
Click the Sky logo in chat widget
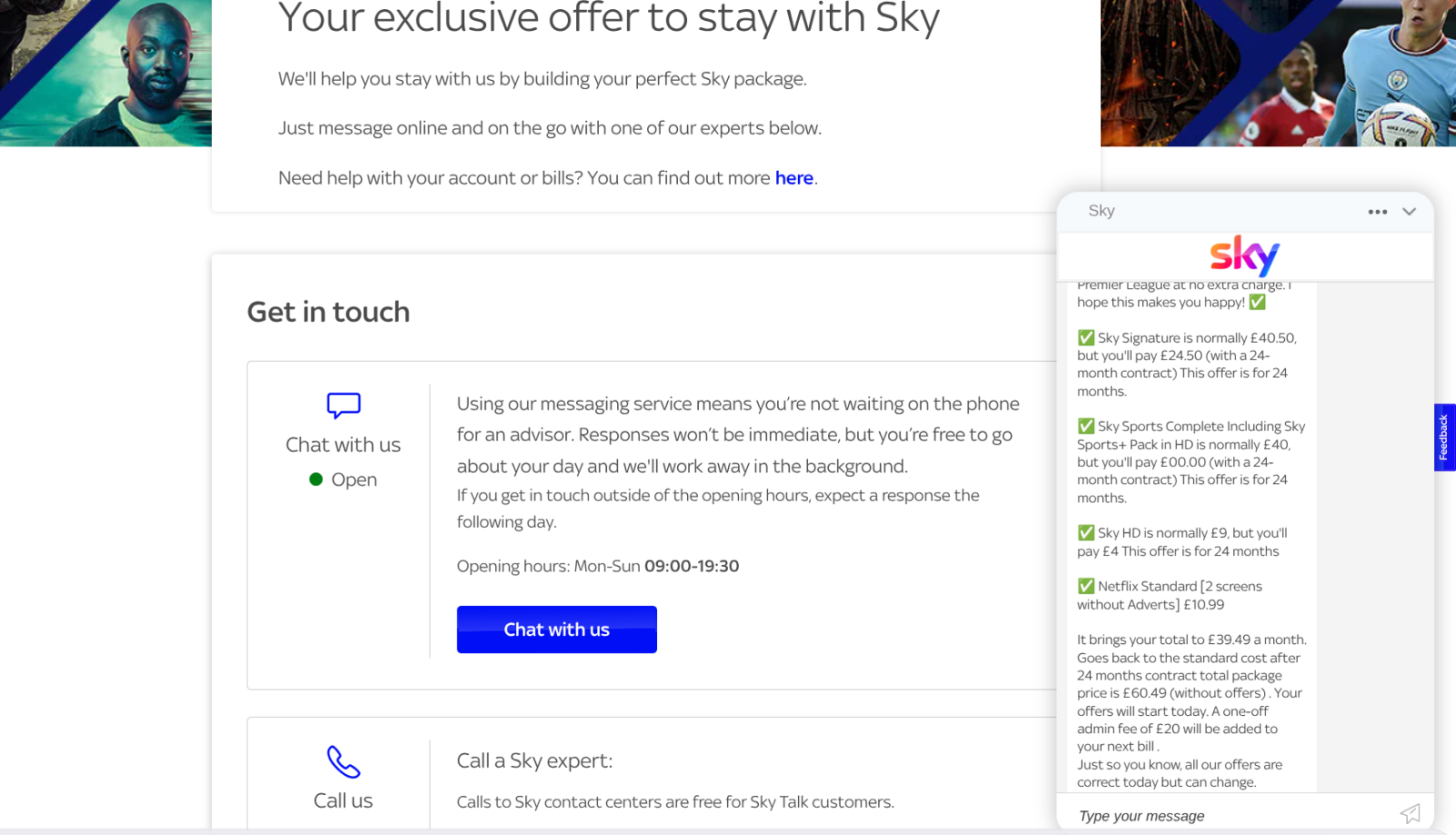click(x=1244, y=256)
